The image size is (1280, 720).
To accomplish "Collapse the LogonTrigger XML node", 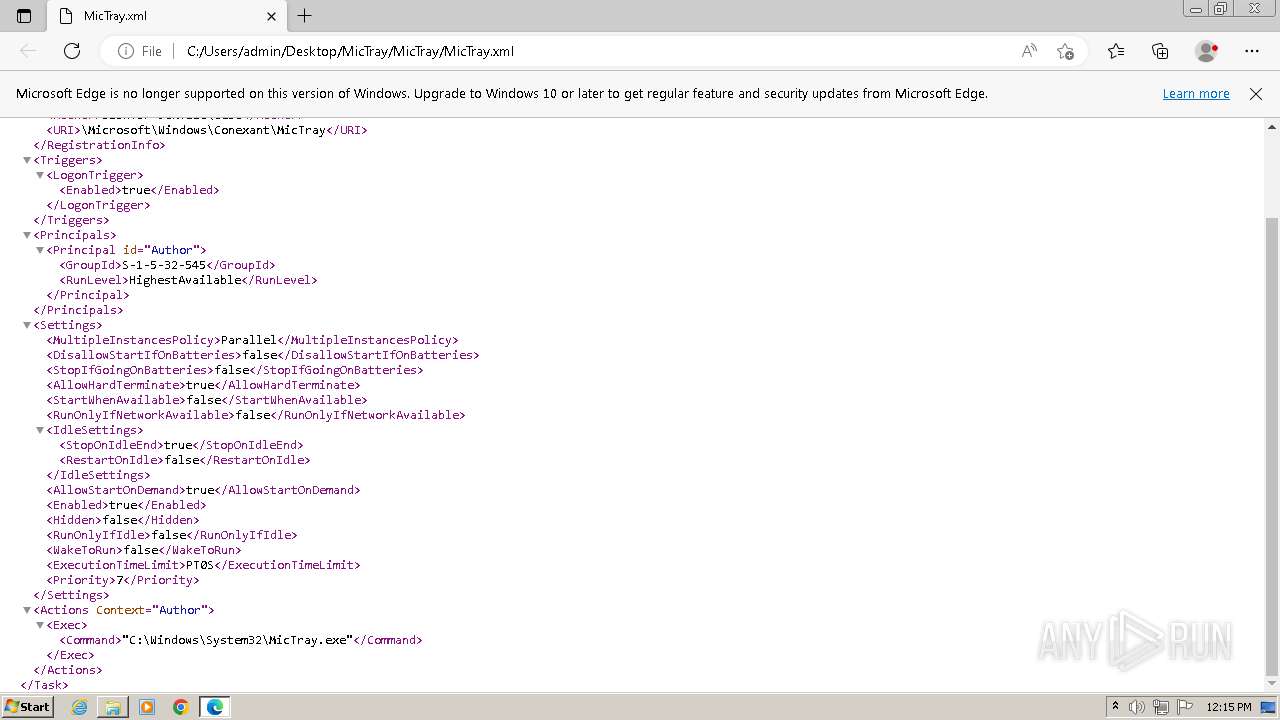I will [41, 175].
